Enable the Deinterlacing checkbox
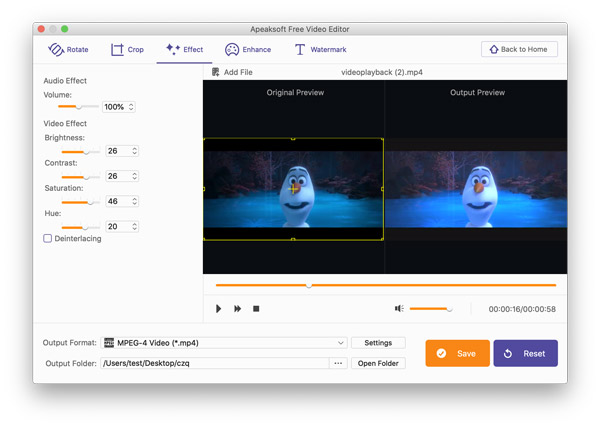The height and width of the screenshot is (427, 600). coord(47,238)
